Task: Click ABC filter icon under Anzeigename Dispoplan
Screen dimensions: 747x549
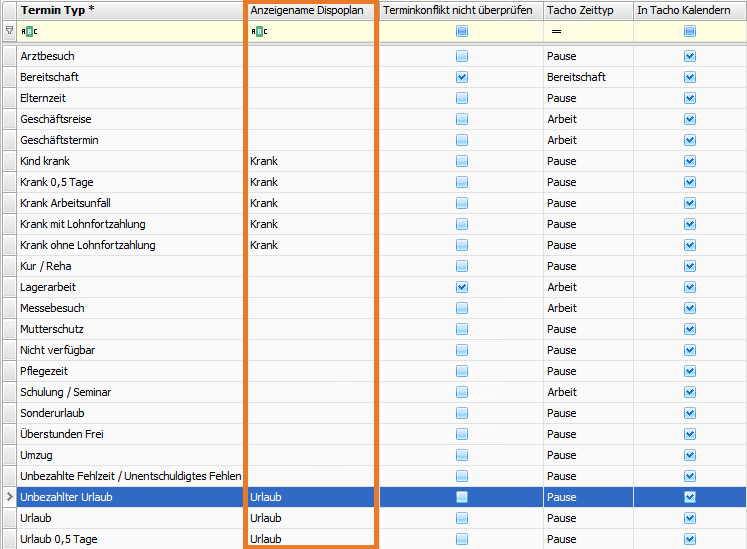Action: [x=259, y=31]
